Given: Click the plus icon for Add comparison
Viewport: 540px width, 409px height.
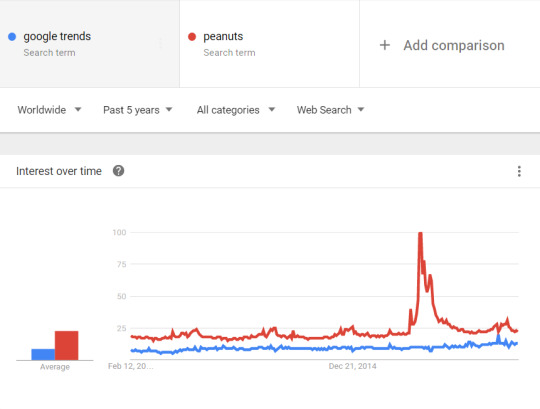Looking at the screenshot, I should point(385,45).
